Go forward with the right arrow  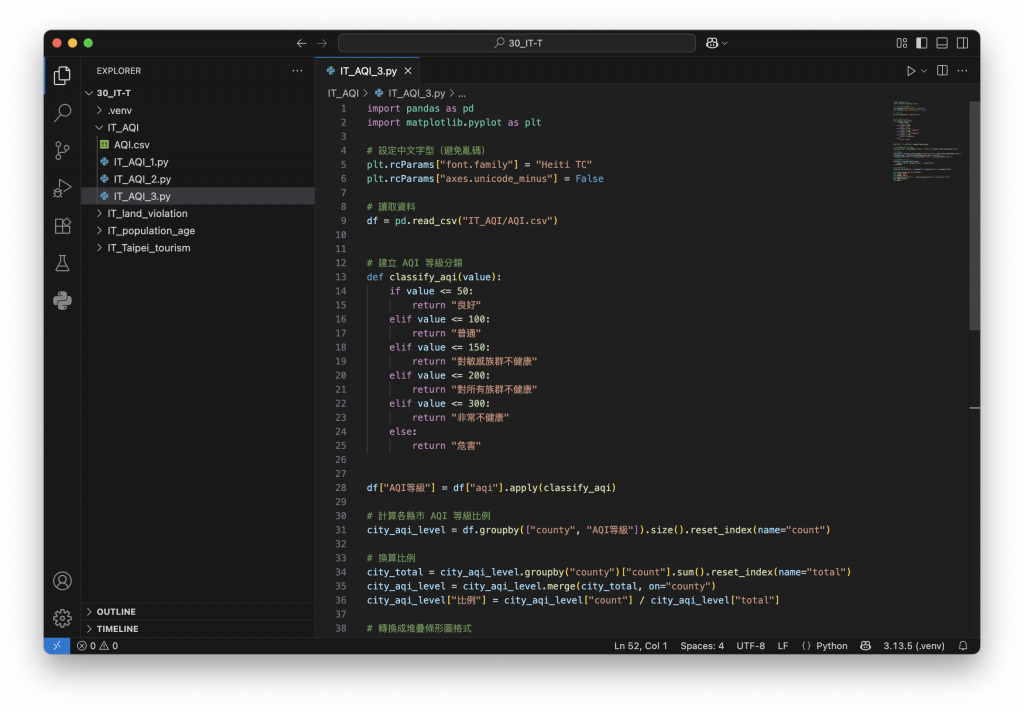click(322, 43)
